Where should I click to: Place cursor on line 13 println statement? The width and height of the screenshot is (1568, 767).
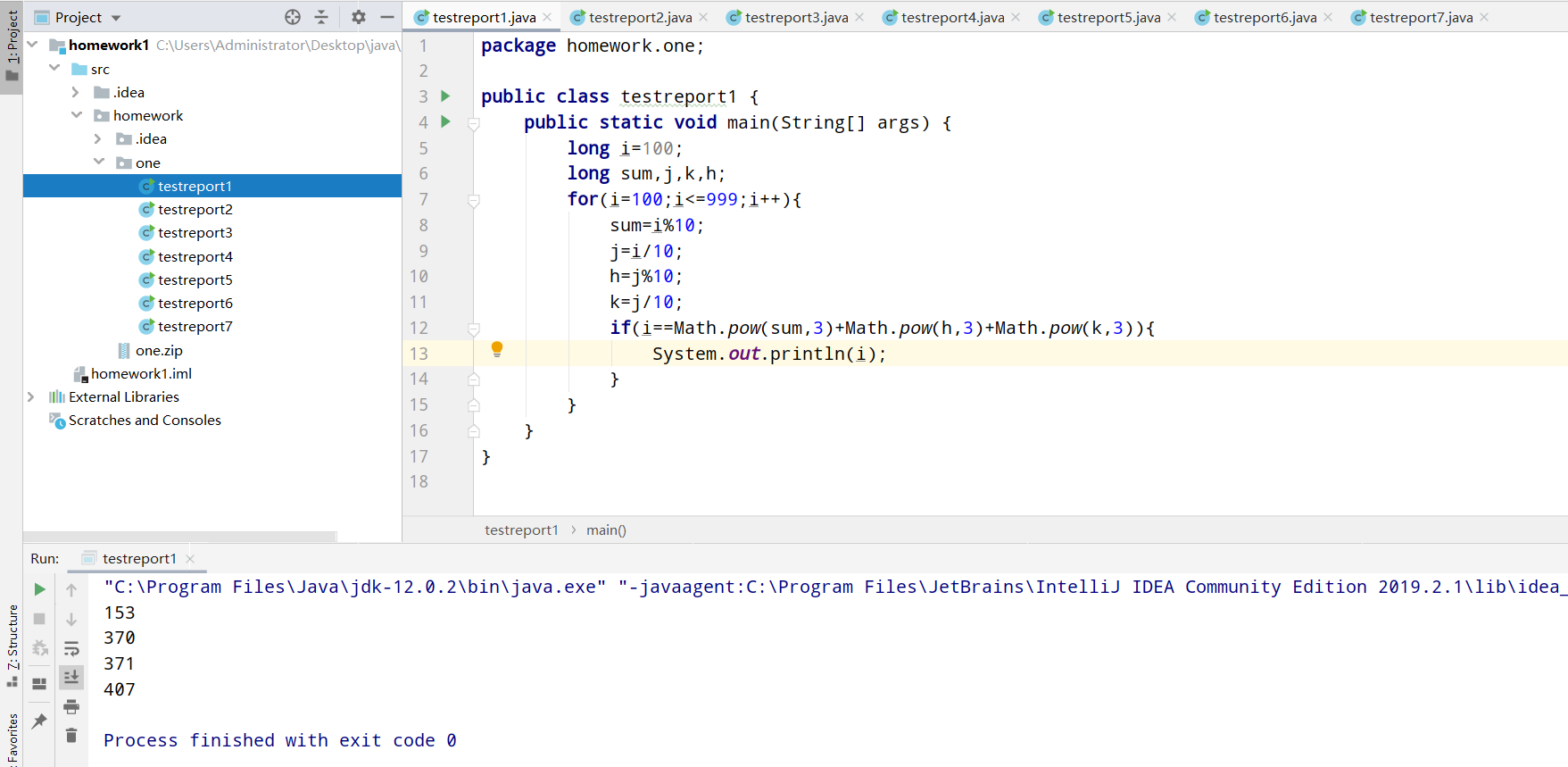769,354
